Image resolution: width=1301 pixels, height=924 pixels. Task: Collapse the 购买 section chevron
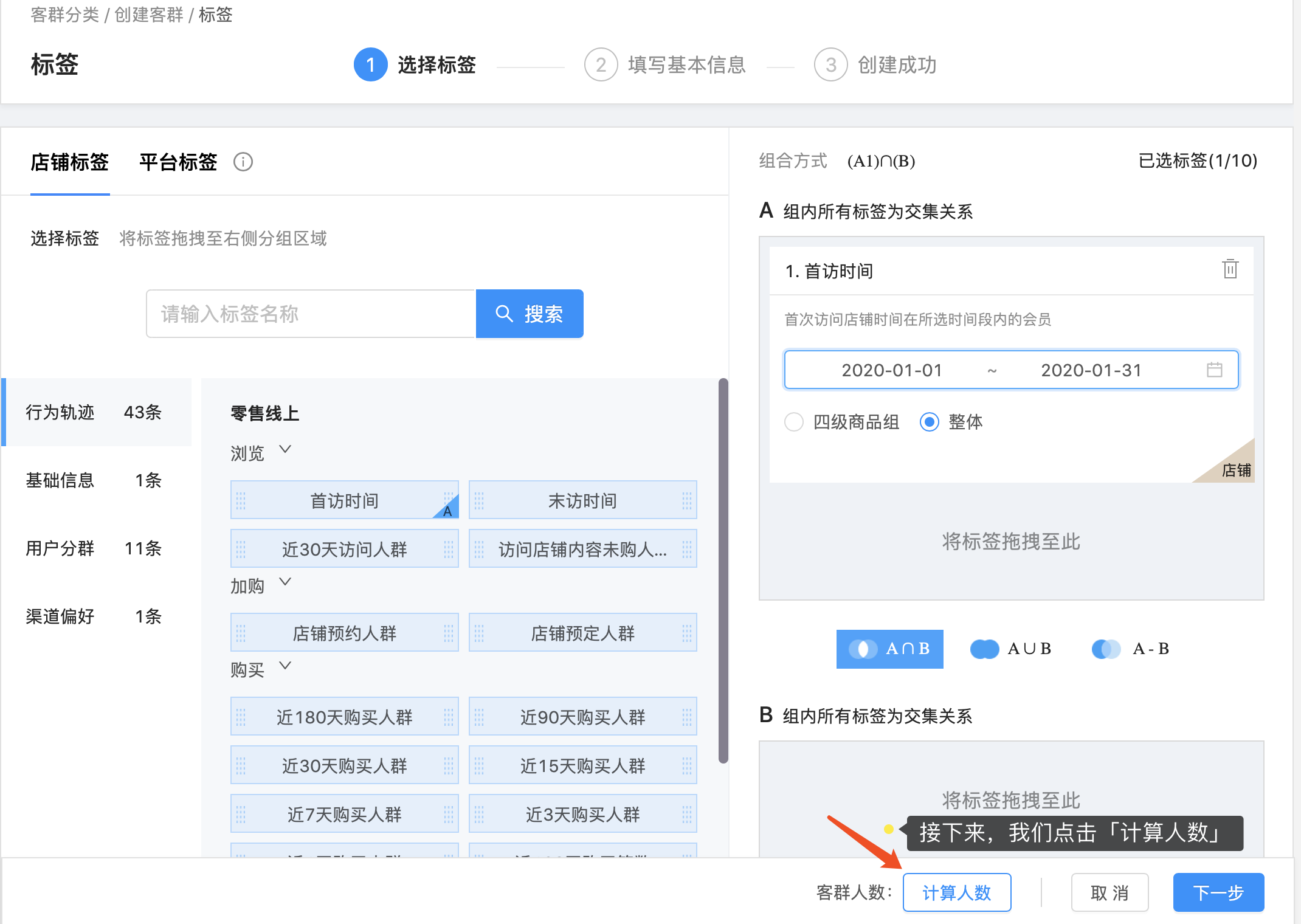[285, 666]
